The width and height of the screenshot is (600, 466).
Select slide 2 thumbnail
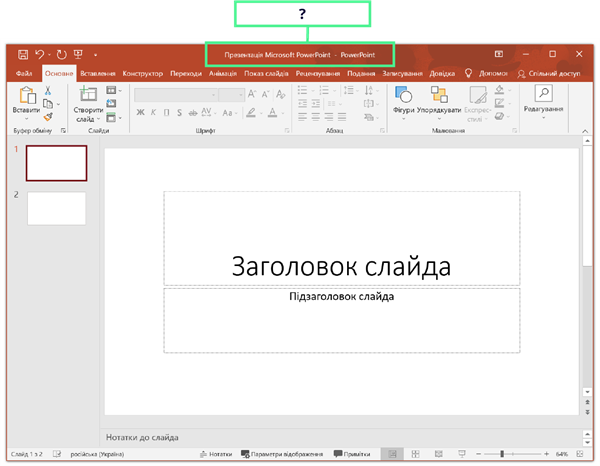56,209
